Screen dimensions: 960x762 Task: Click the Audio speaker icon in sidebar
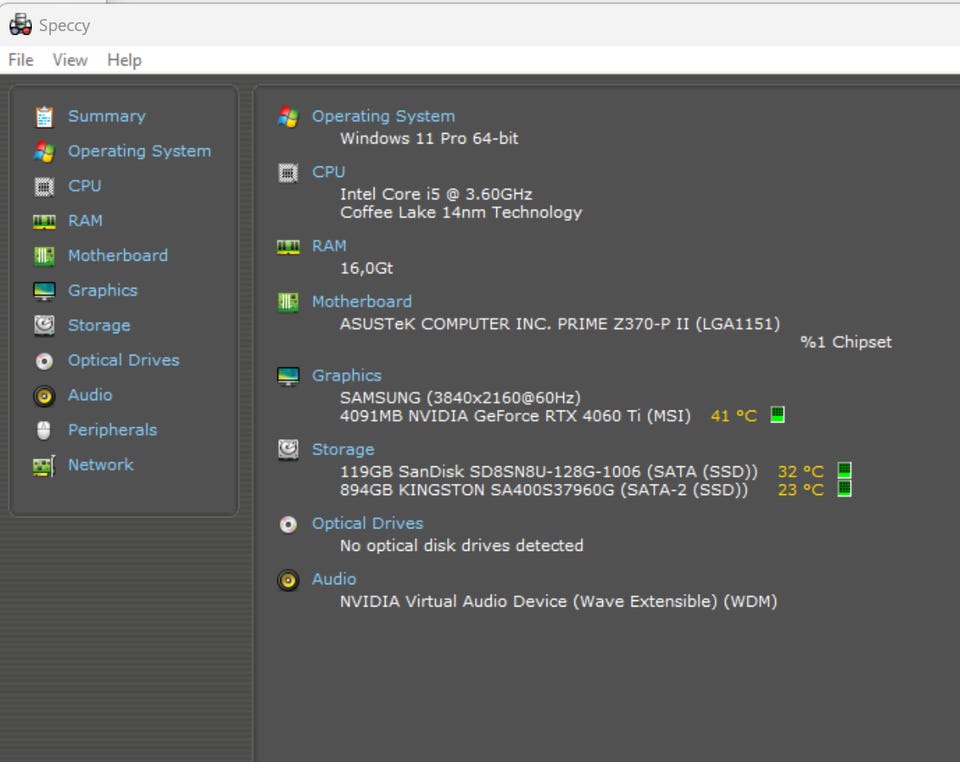pyautogui.click(x=44, y=396)
